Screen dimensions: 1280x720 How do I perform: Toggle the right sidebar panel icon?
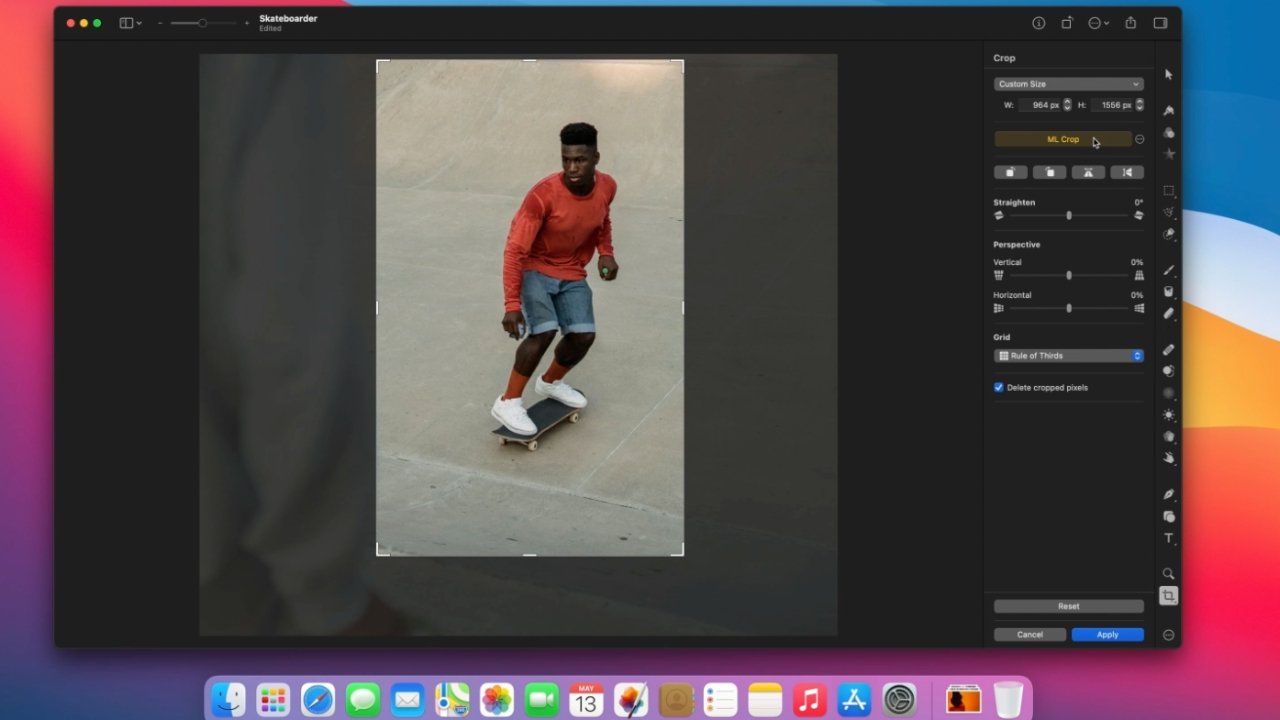tap(1160, 23)
